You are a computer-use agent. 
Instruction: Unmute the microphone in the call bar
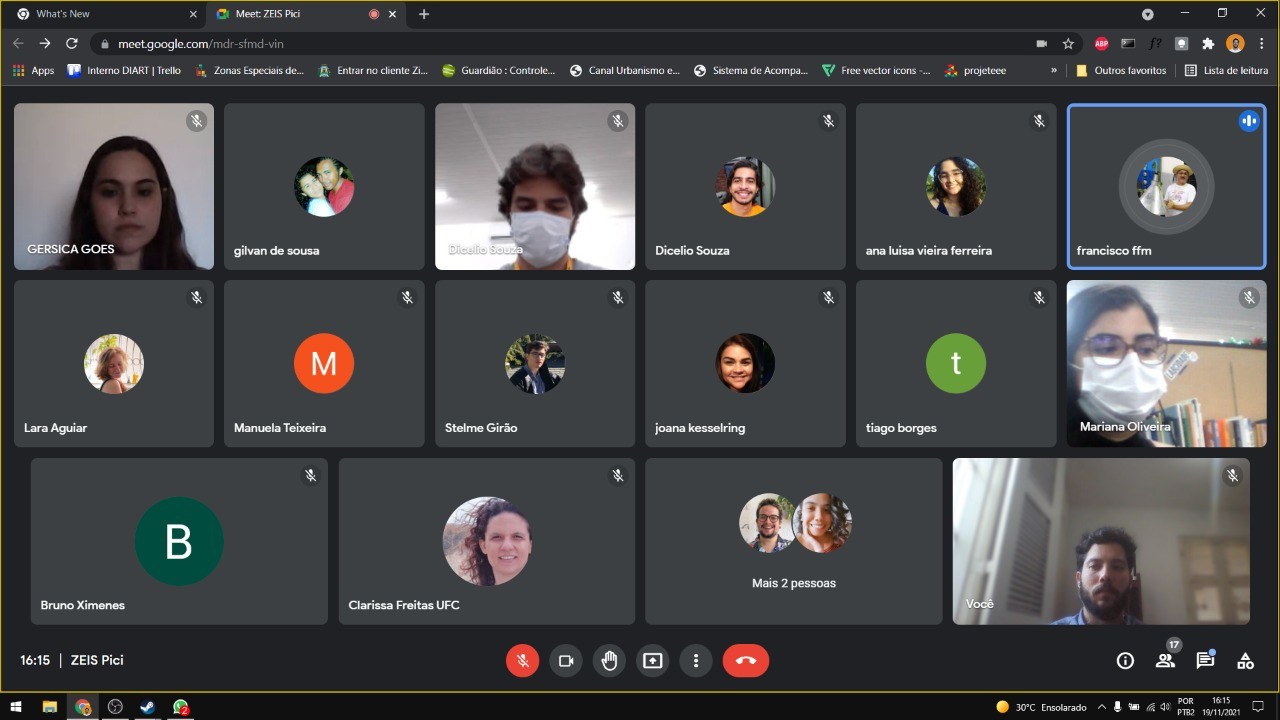coord(522,661)
